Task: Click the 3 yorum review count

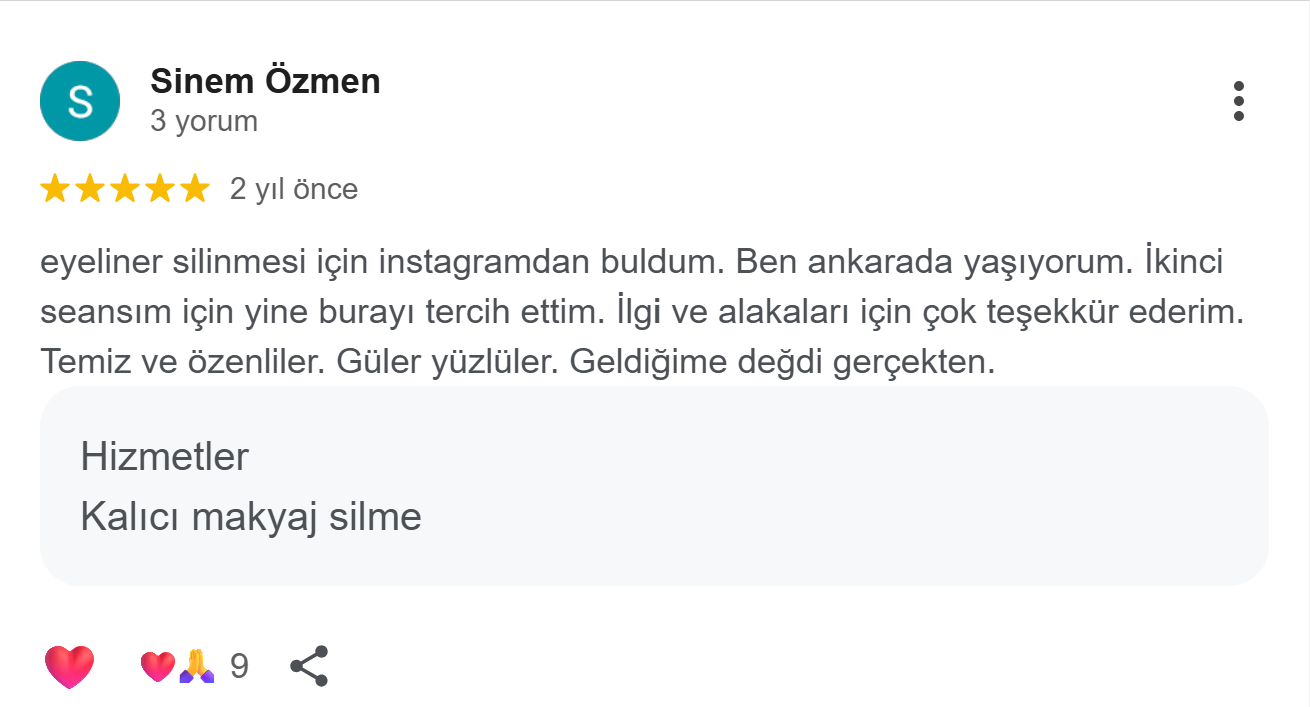Action: point(204,121)
